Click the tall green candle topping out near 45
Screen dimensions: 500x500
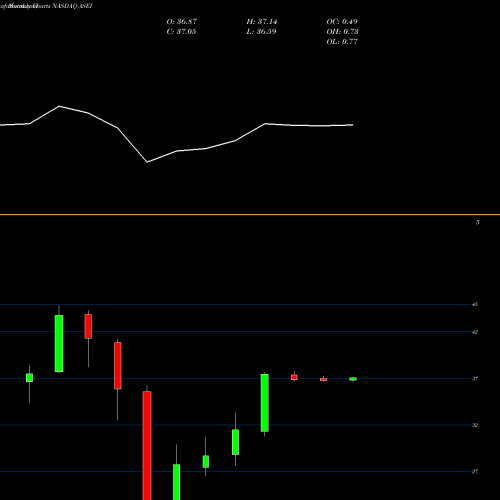(x=59, y=343)
